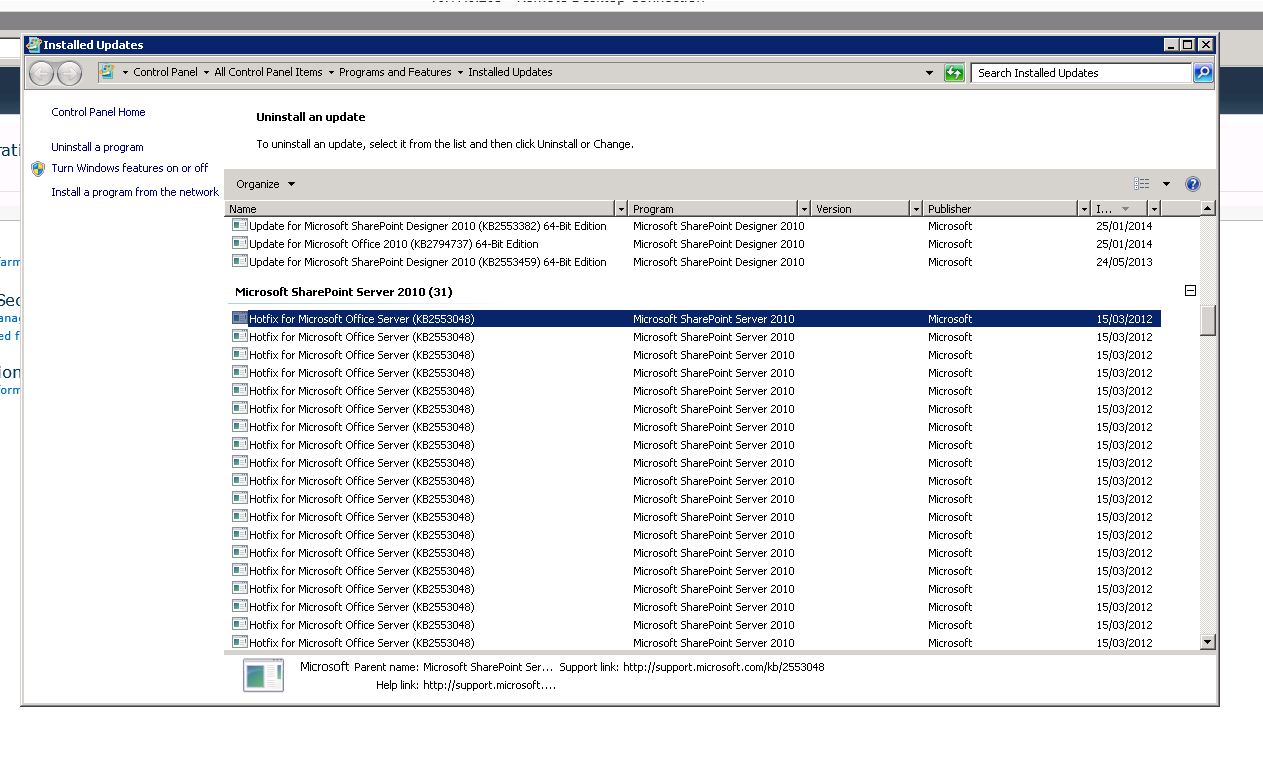Click the icon of the KB2553459 update row
The height and width of the screenshot is (766, 1263).
point(240,262)
